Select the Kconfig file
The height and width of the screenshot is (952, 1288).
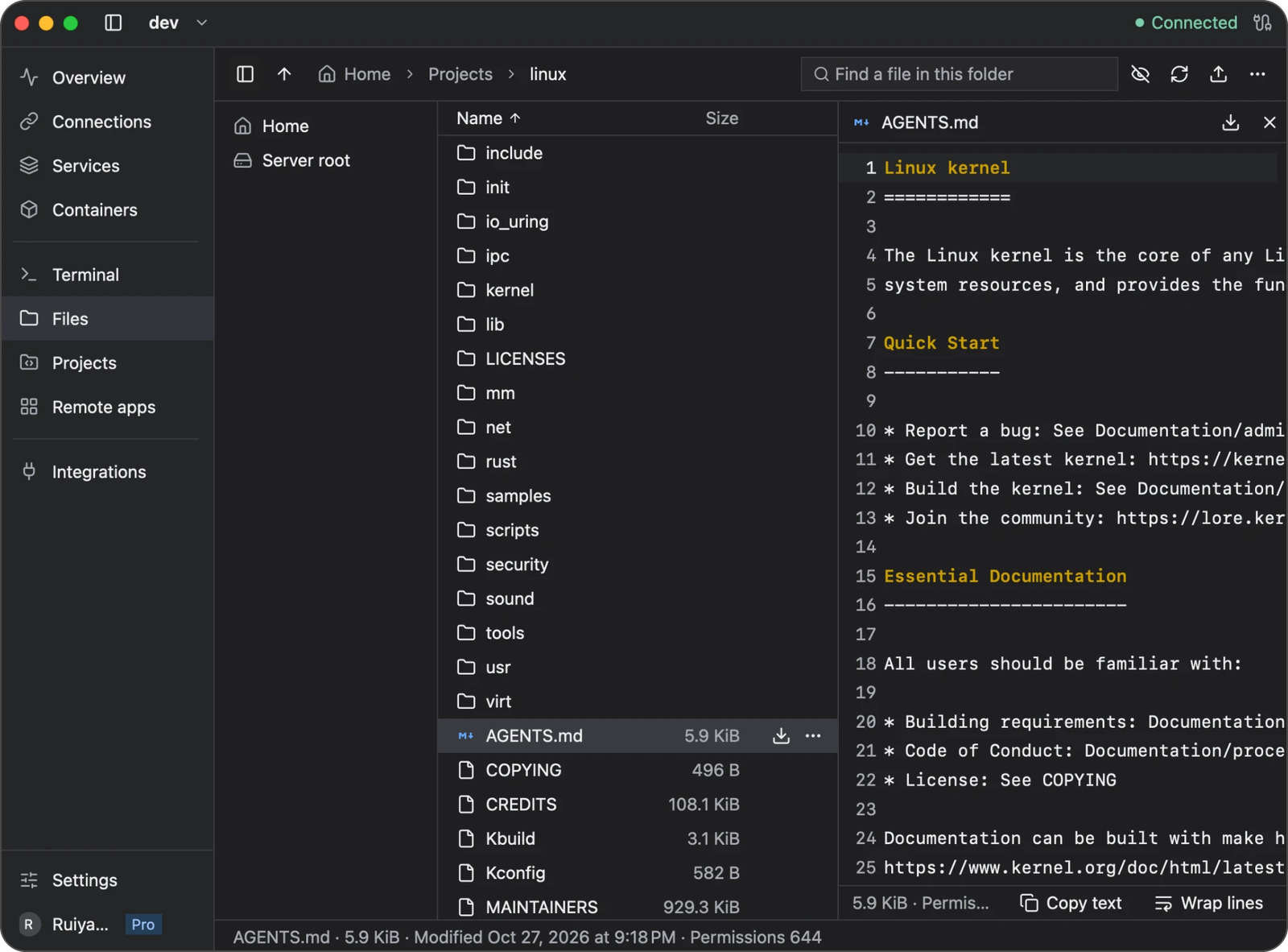point(638,873)
